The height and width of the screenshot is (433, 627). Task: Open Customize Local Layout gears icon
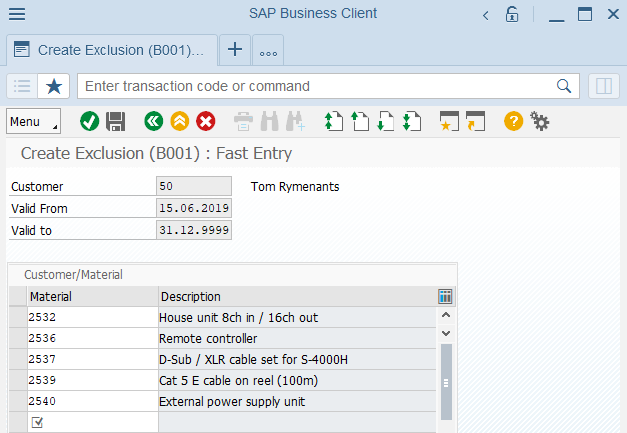[540, 121]
